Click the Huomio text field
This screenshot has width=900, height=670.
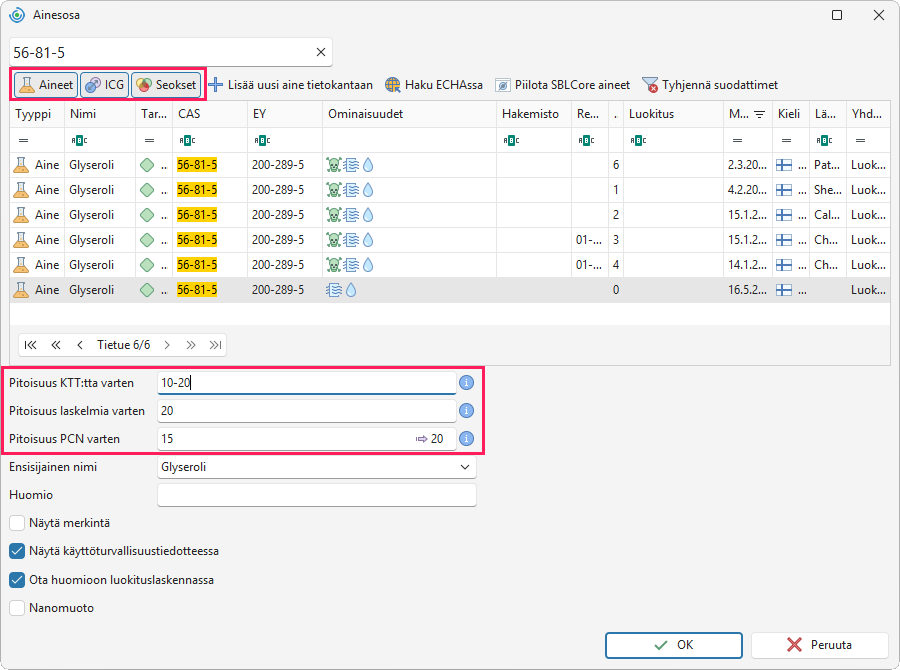[x=317, y=495]
